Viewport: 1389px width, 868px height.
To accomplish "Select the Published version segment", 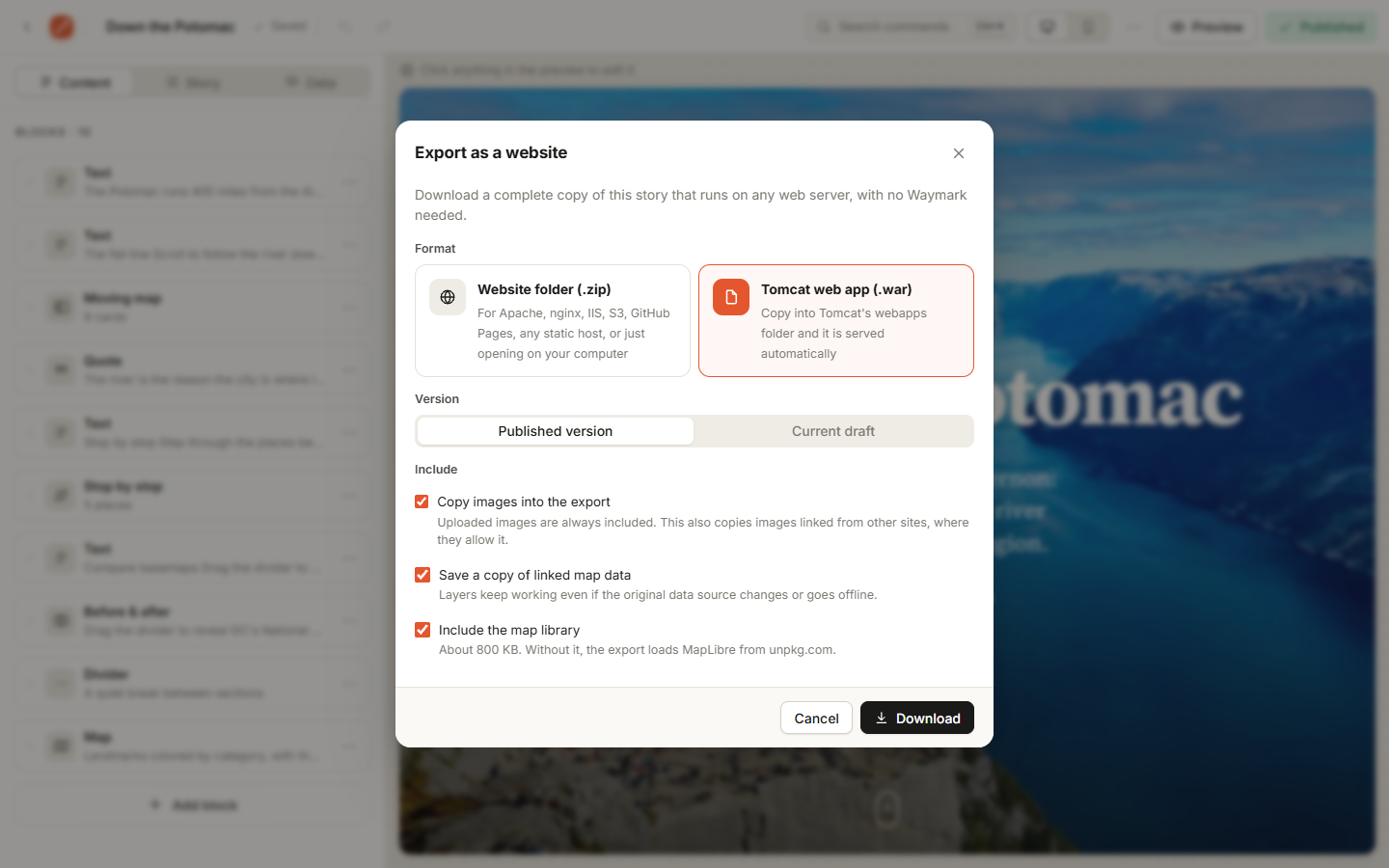I will click(556, 431).
